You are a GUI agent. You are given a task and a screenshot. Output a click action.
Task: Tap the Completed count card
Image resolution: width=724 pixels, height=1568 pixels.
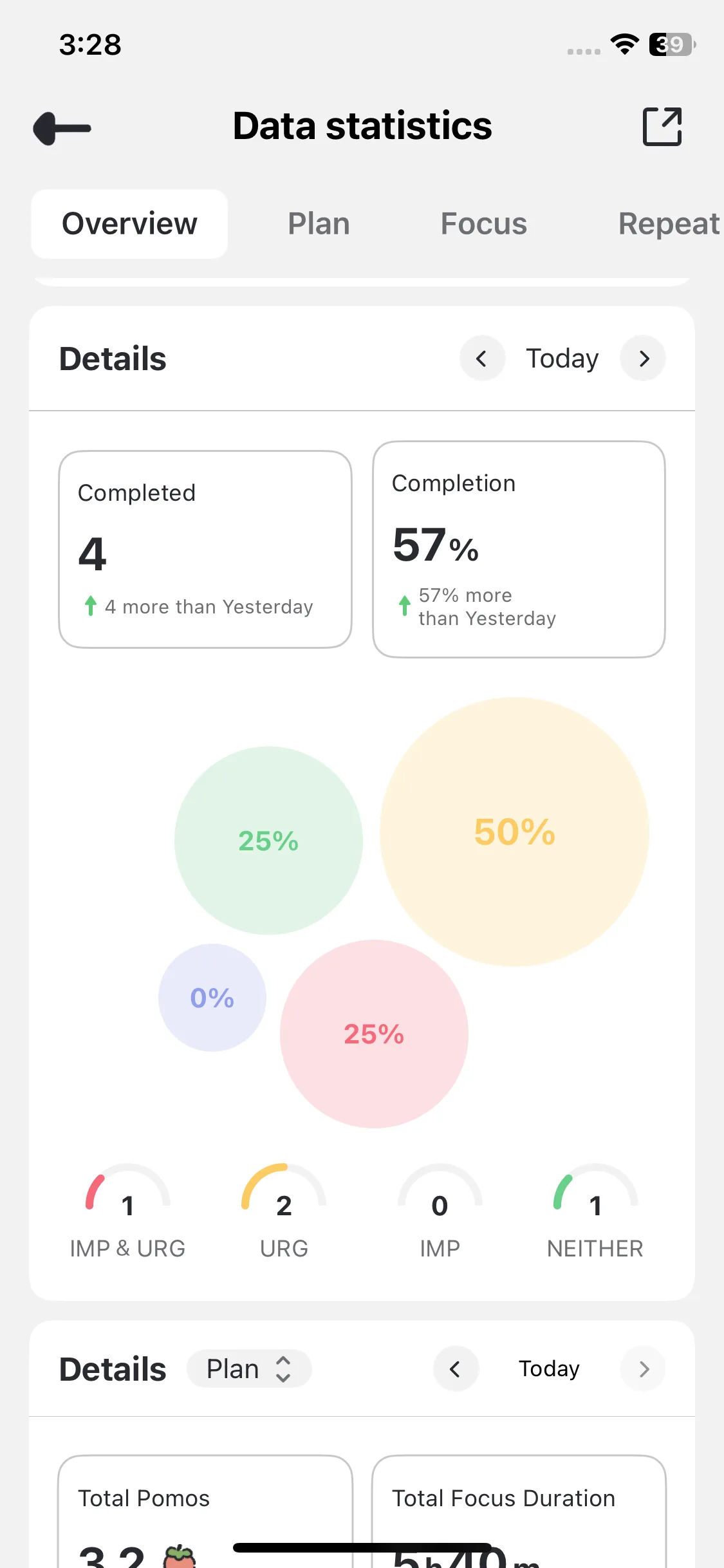pyautogui.click(x=205, y=549)
